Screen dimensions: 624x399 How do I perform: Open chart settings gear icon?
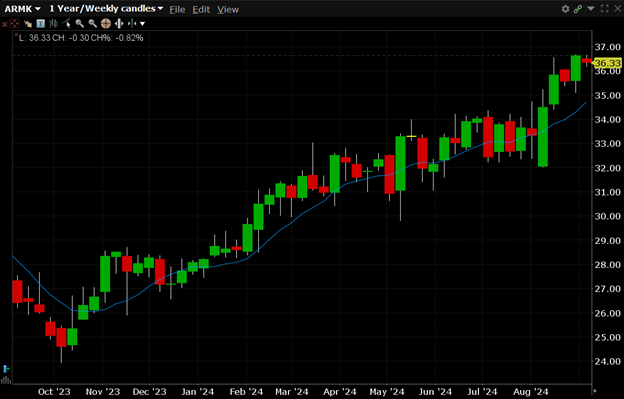tap(565, 9)
